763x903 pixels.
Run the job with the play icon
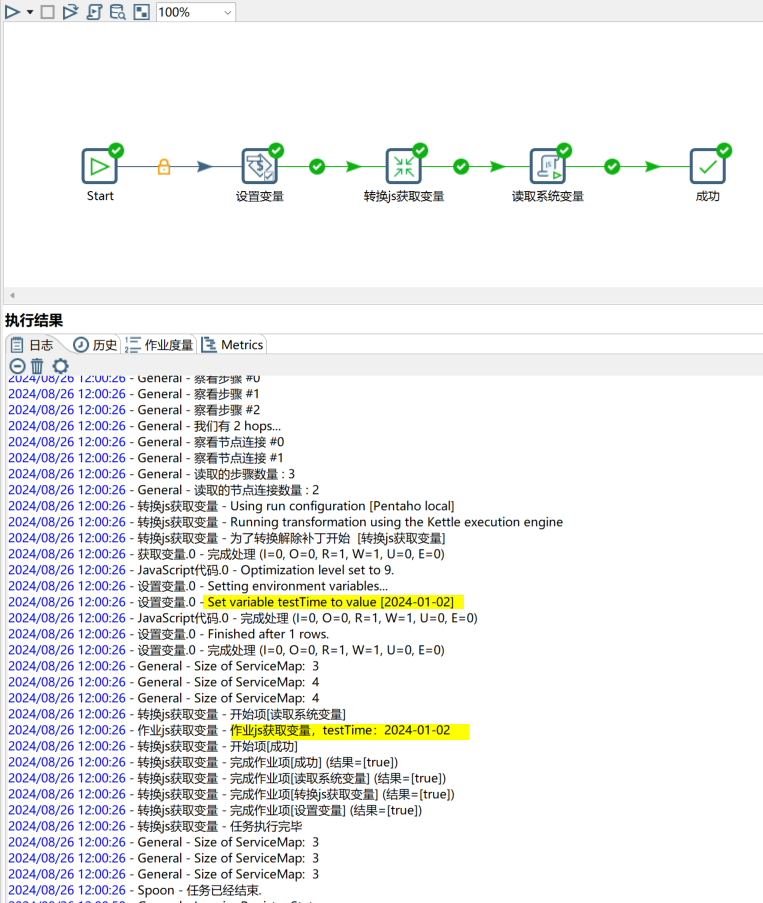click(x=12, y=12)
